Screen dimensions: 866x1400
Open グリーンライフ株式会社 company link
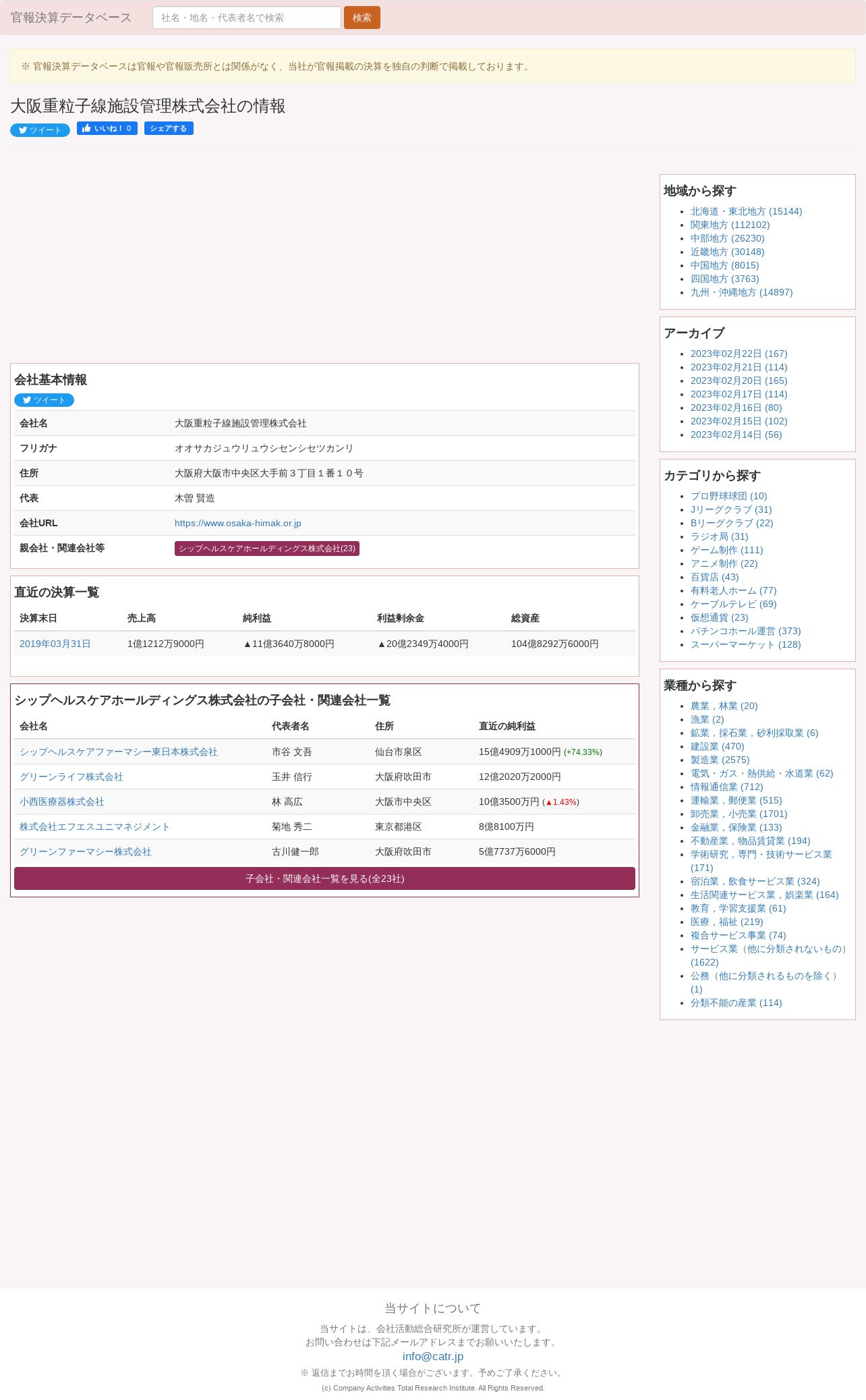[71, 777]
